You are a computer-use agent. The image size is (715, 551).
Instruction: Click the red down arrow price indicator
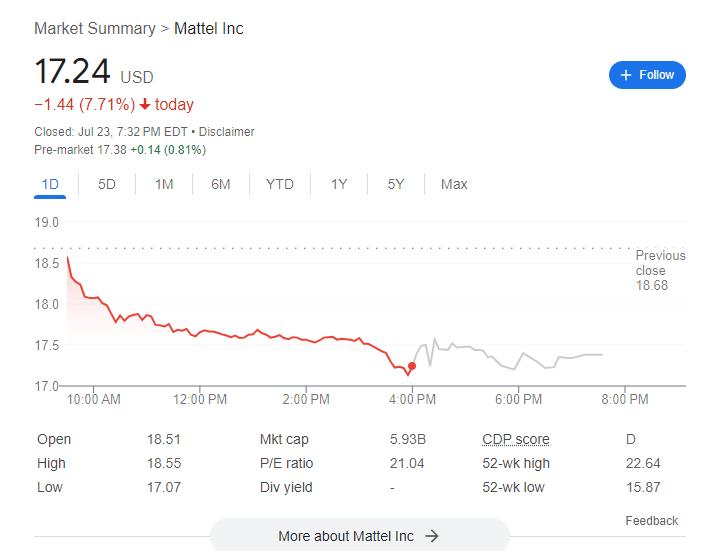coord(145,105)
